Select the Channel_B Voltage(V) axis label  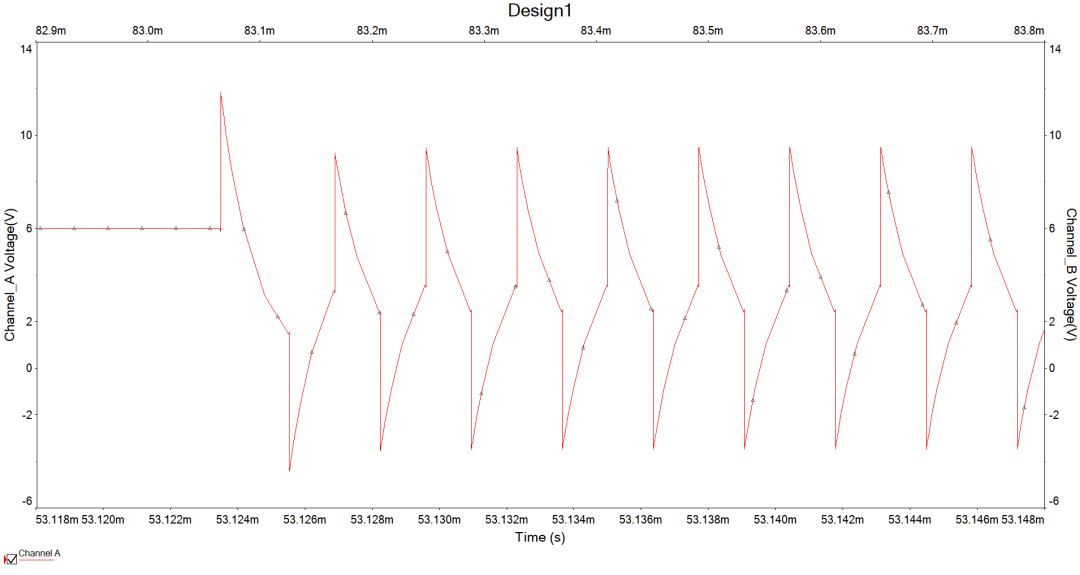click(1070, 275)
